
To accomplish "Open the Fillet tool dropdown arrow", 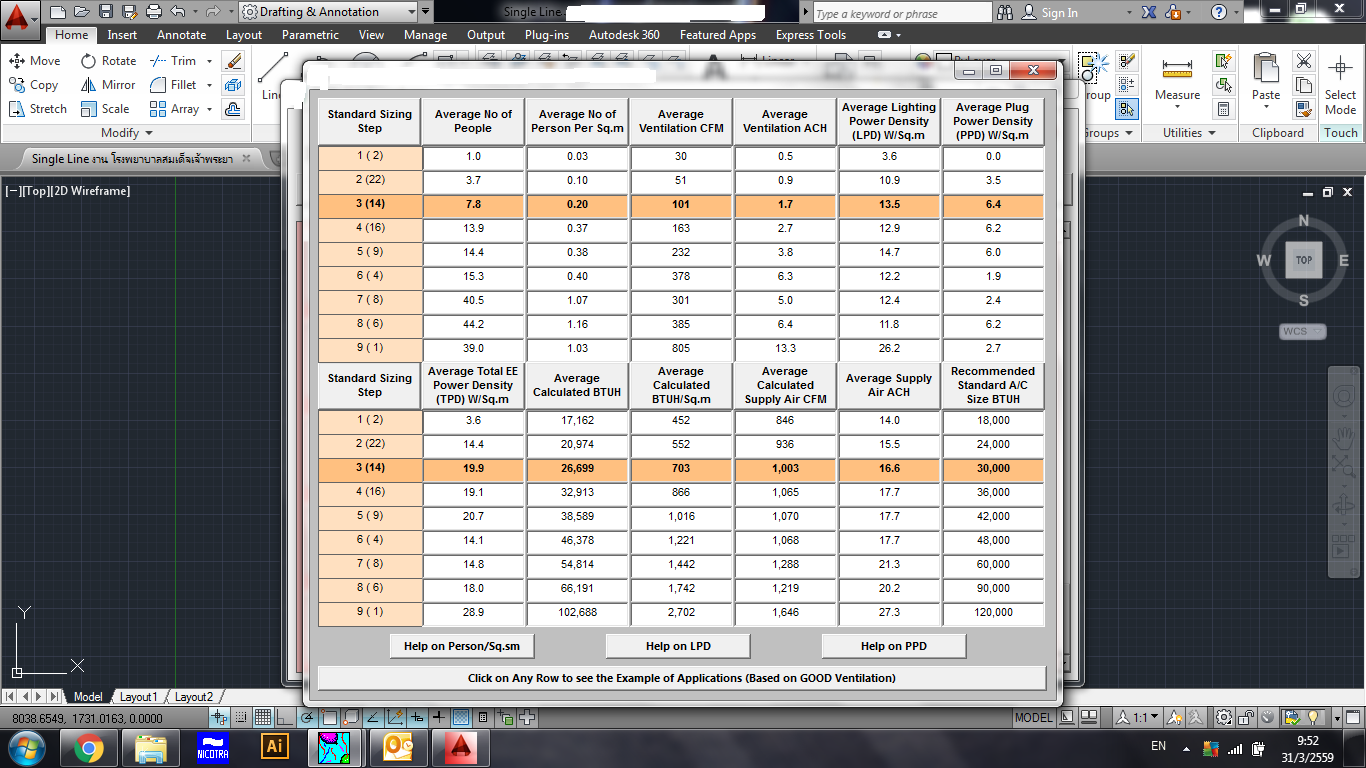I will pyautogui.click(x=209, y=85).
